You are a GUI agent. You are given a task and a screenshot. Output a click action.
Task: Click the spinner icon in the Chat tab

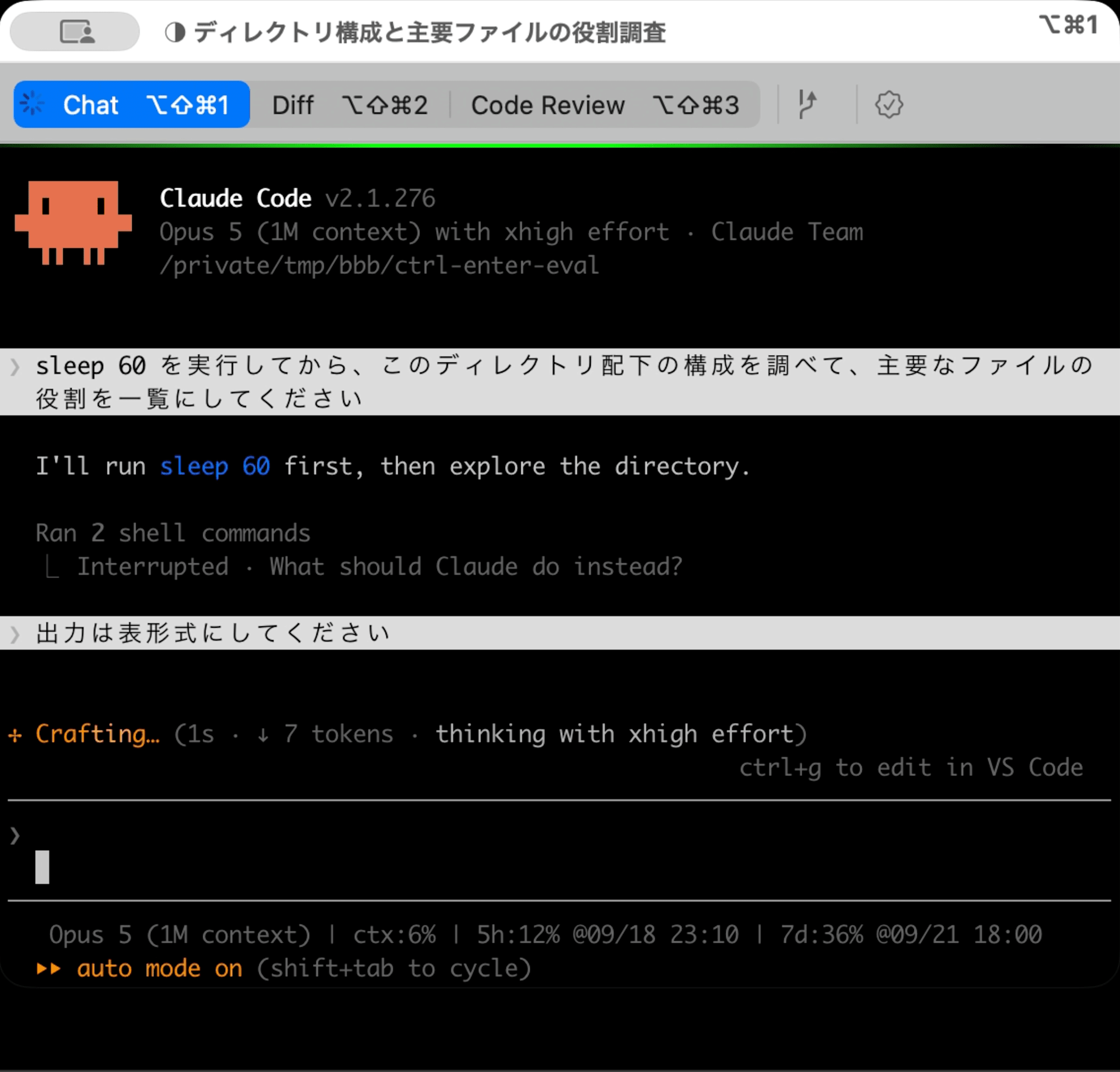tap(32, 104)
